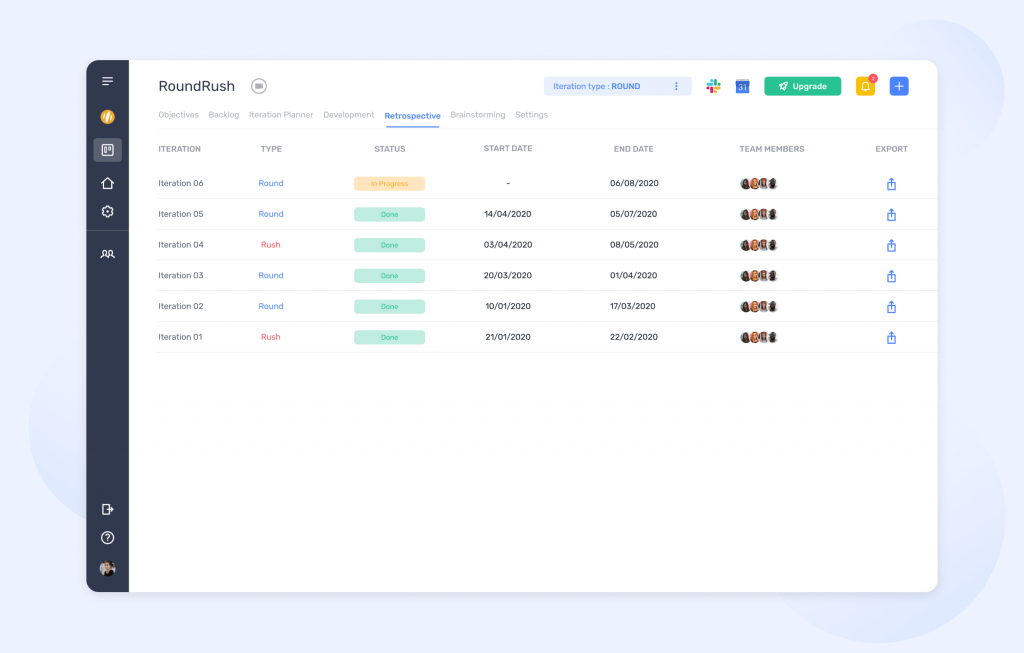Click the In Progress status badge

click(x=389, y=184)
